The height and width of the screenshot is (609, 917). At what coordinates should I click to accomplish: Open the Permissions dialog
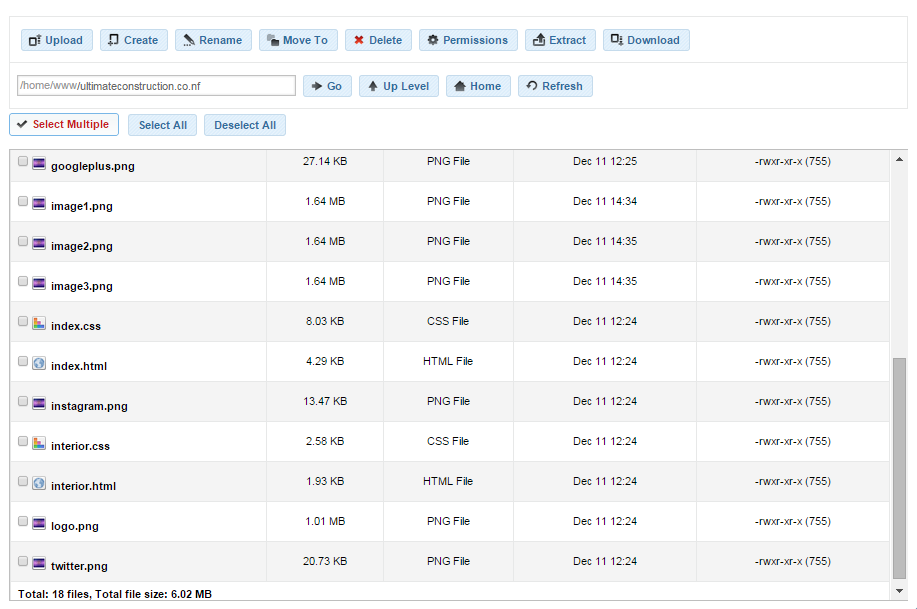pyautogui.click(x=468, y=40)
